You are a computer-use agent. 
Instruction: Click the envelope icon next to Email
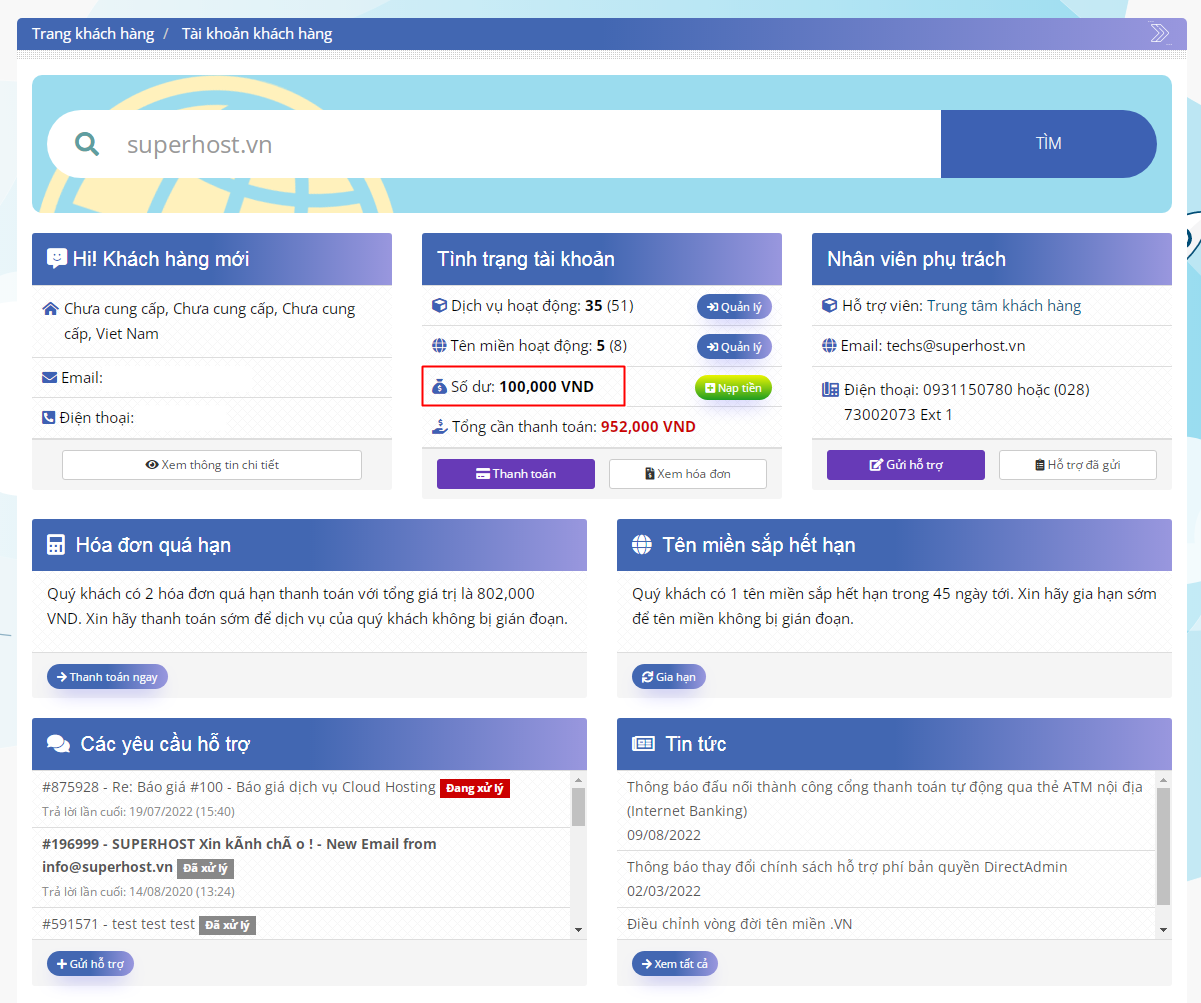[x=49, y=378]
